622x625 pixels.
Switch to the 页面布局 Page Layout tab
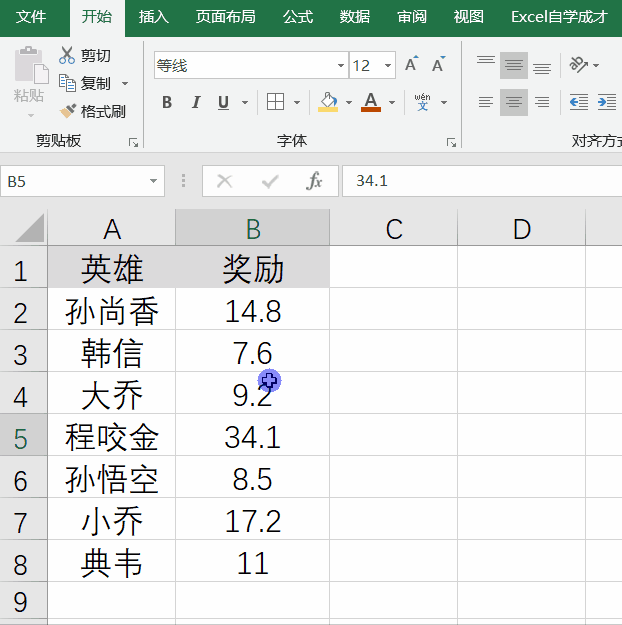226,17
